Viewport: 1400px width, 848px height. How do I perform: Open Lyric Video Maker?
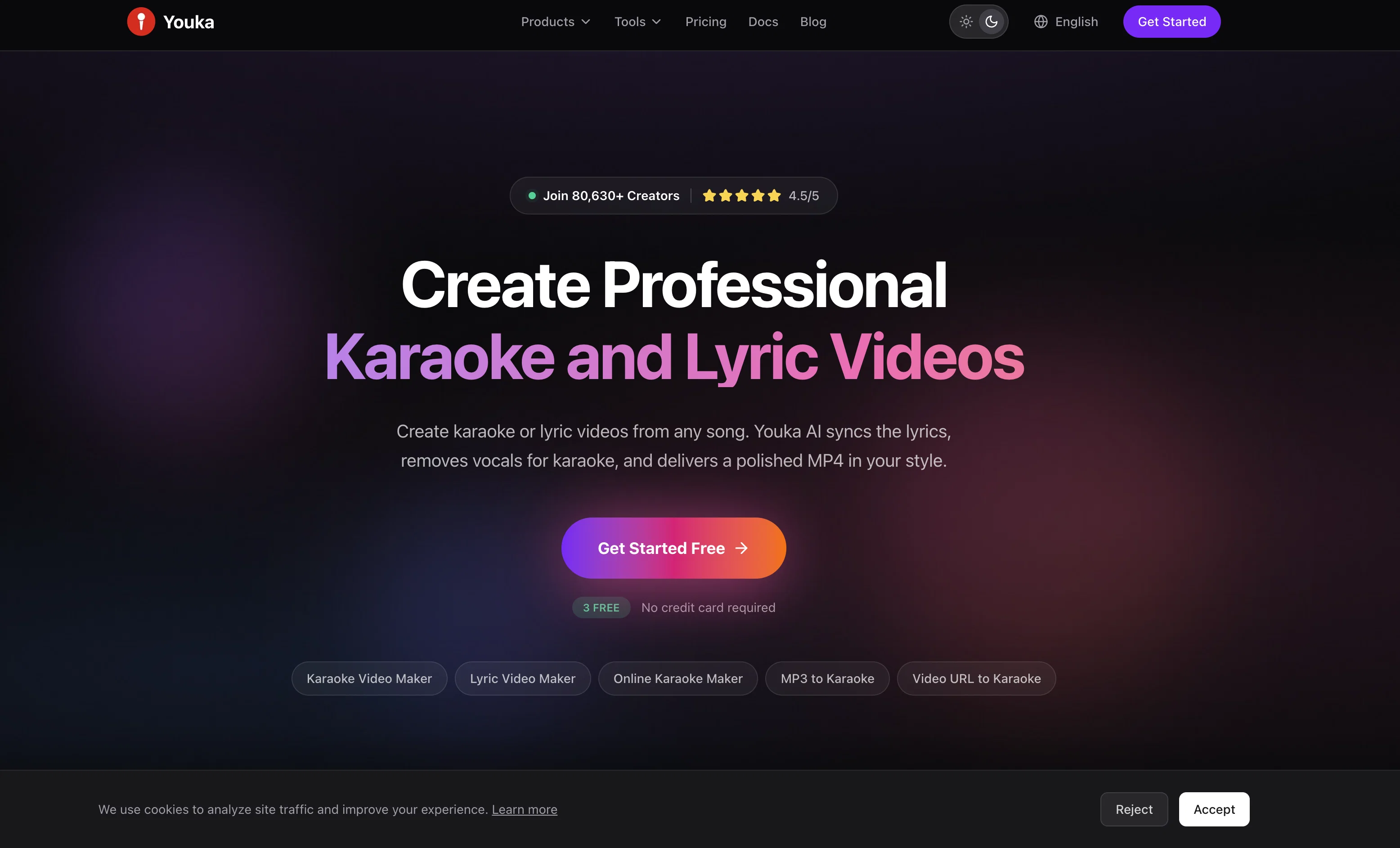[x=523, y=678]
